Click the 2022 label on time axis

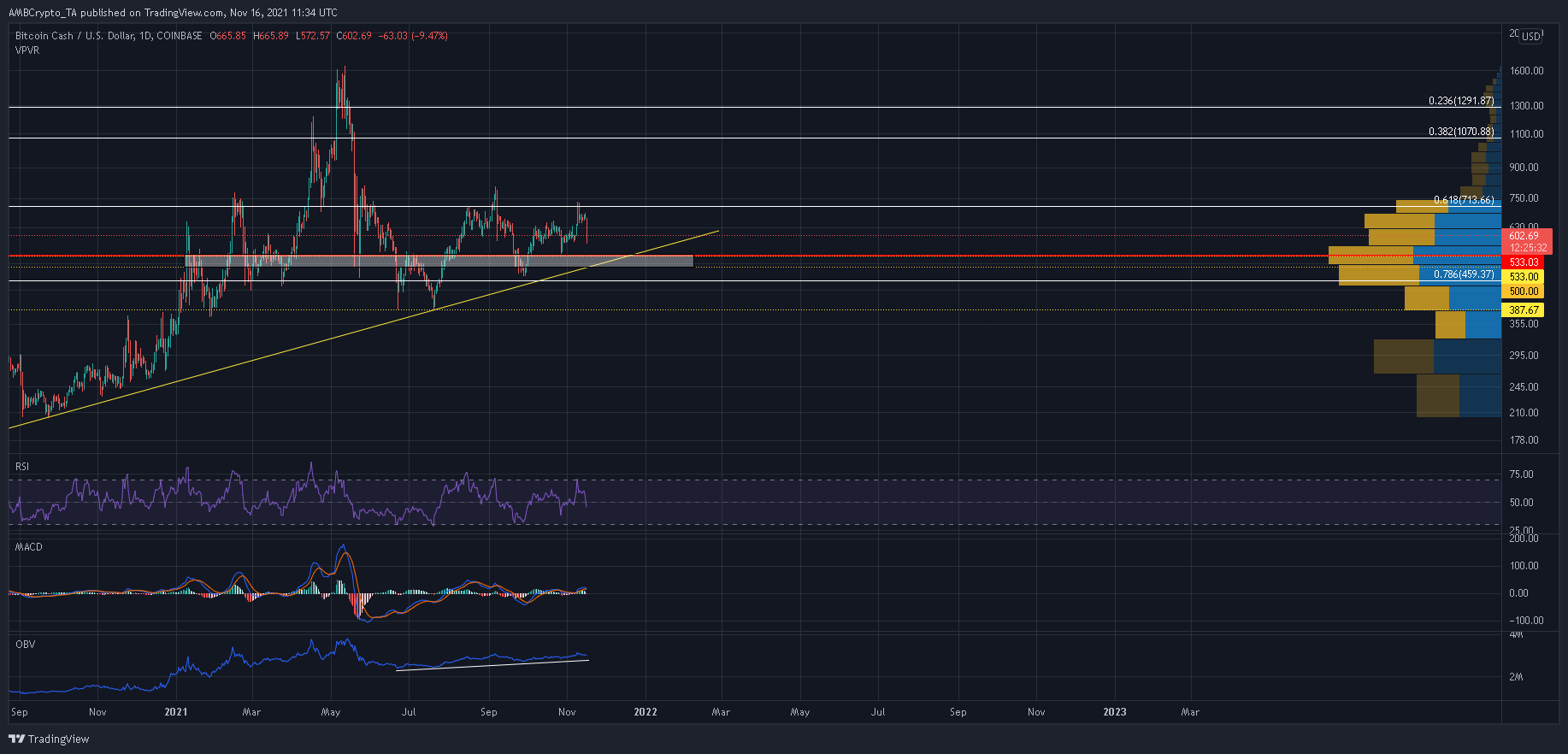click(645, 712)
